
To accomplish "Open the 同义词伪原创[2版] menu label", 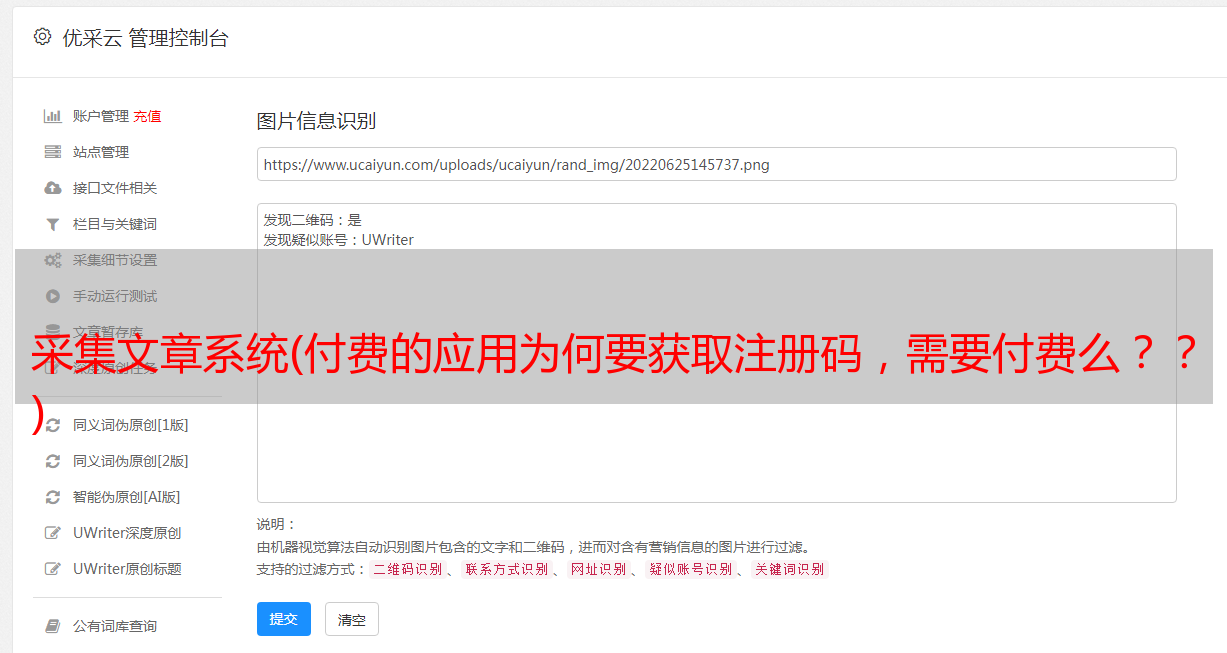I will [x=131, y=461].
